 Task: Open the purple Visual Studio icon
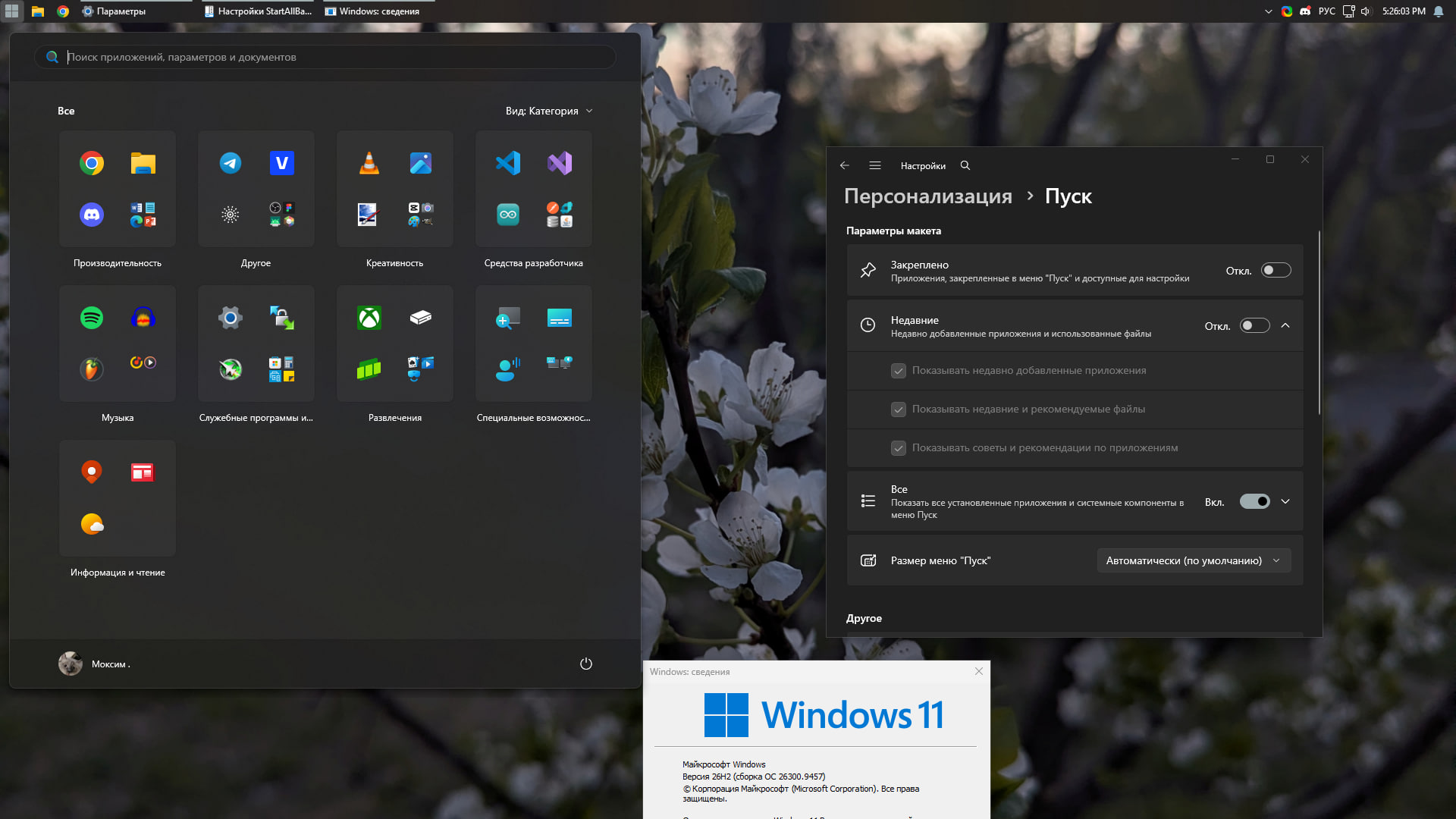coord(560,163)
